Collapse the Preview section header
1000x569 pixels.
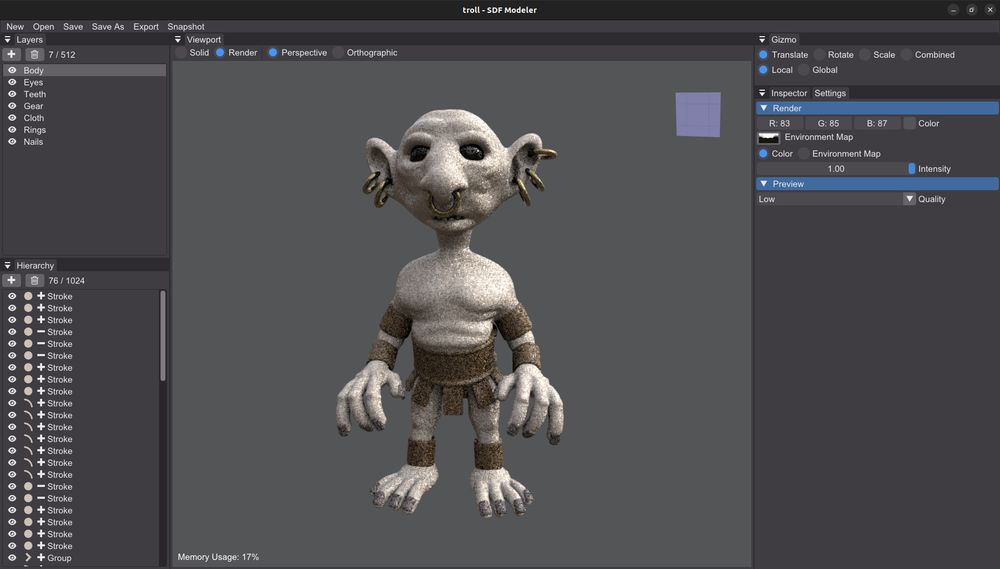[877, 184]
